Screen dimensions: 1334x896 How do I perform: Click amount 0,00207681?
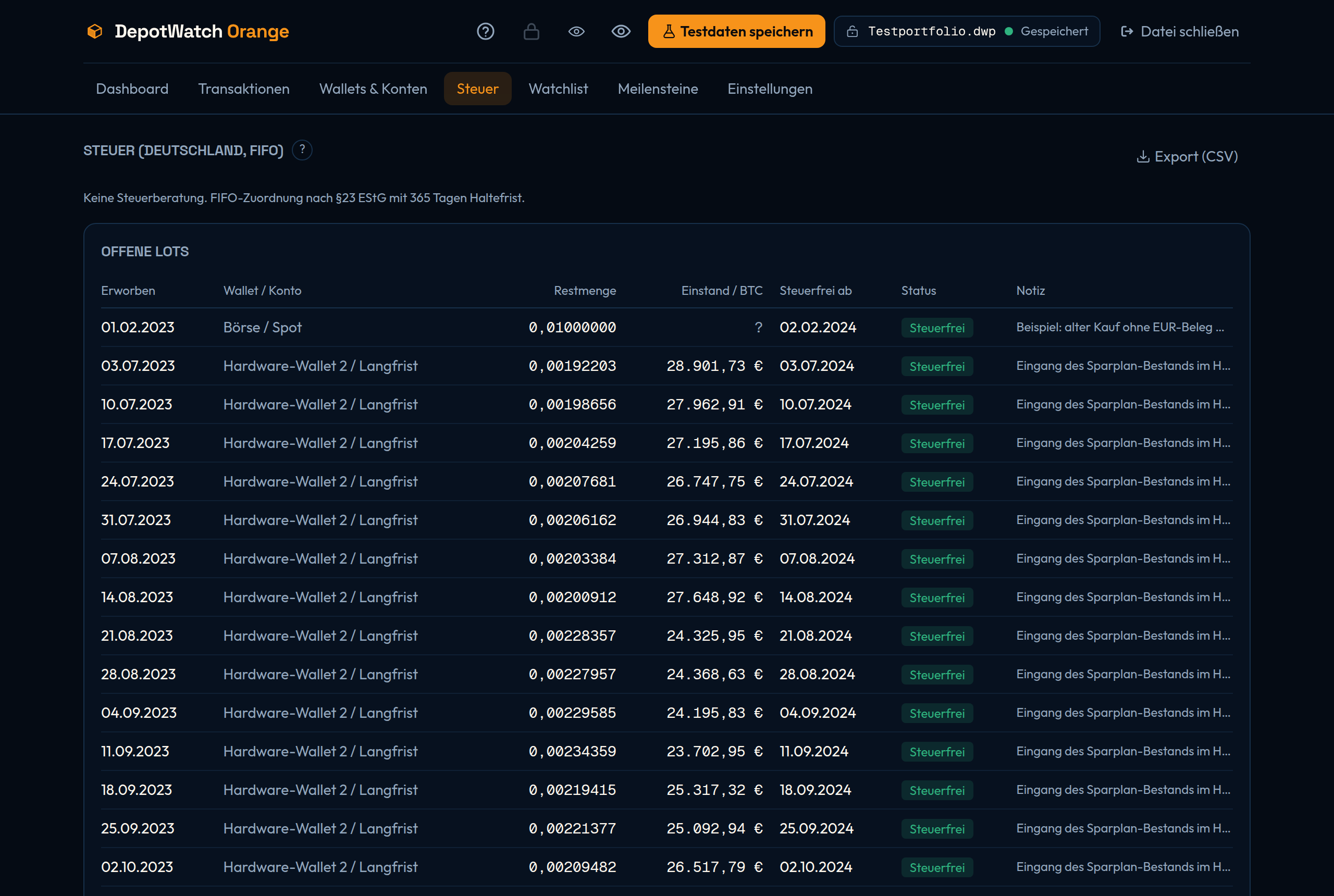[572, 482]
